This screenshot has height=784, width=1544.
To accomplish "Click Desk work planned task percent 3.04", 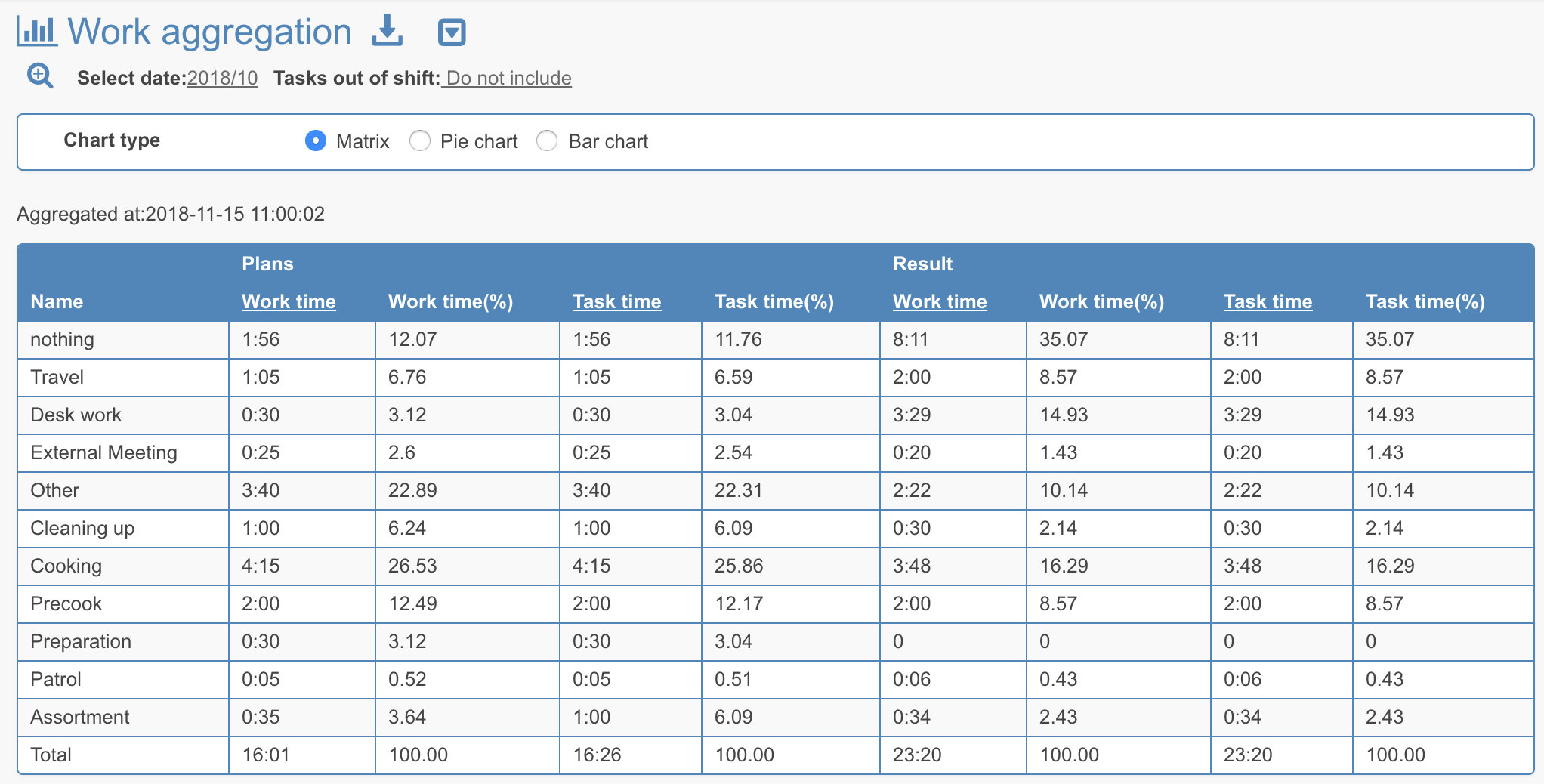I will coord(733,415).
